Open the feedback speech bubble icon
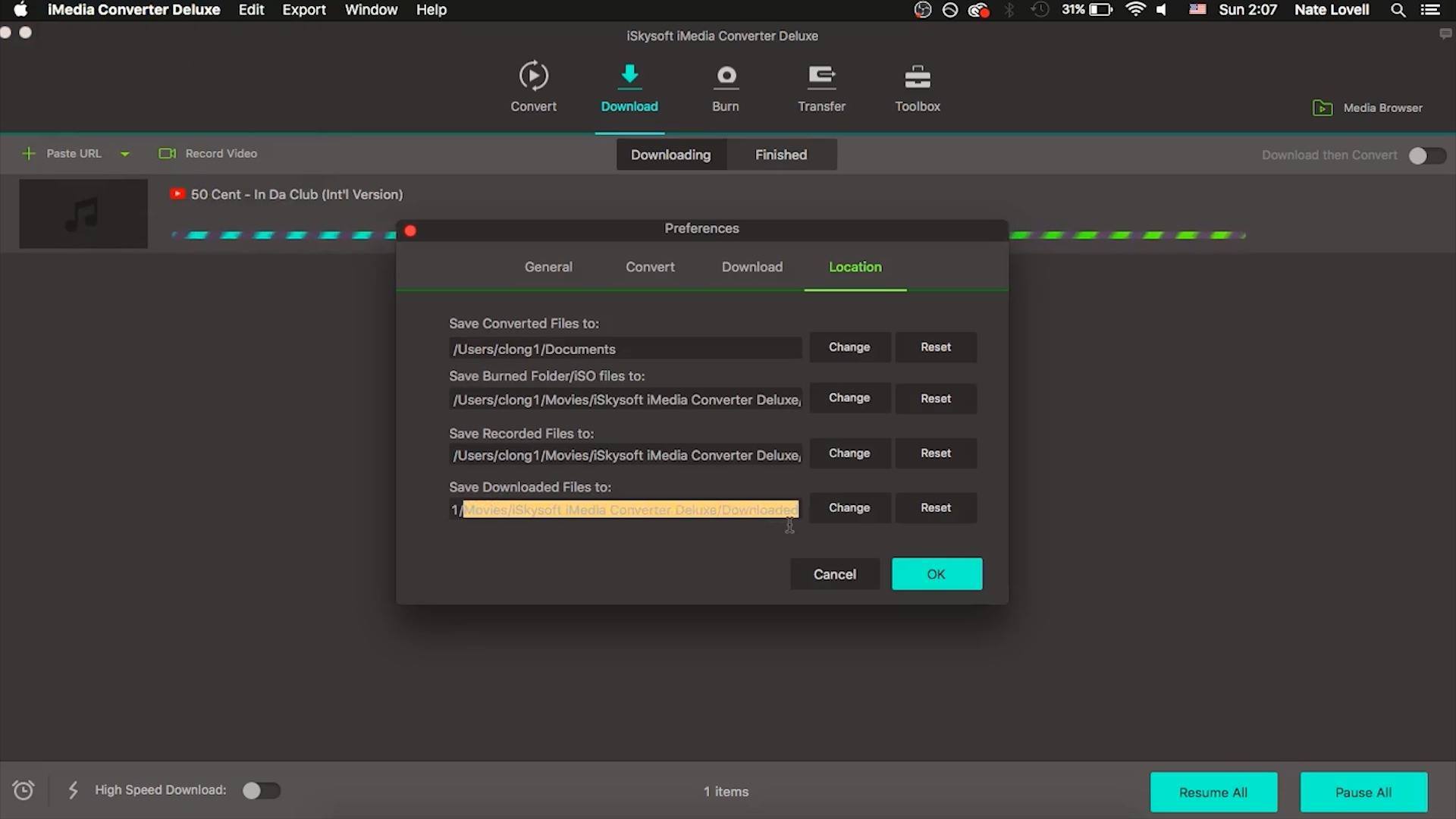This screenshot has width=1456, height=819. 1445,34
